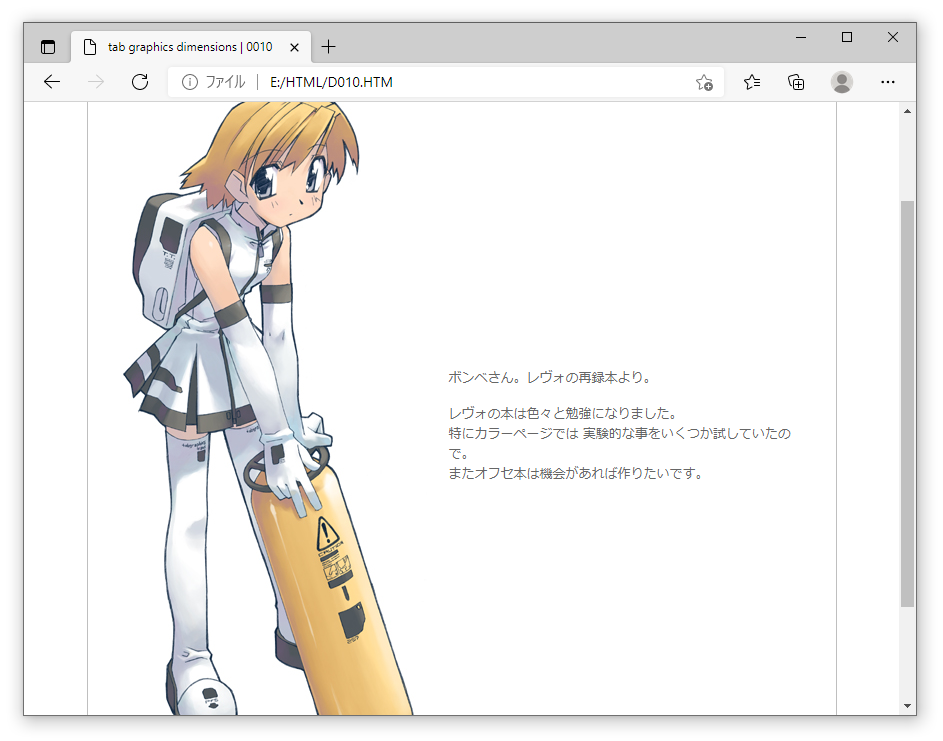Open the tab actions menu icon
Image resolution: width=943 pixels, height=741 pixels.
[48, 47]
